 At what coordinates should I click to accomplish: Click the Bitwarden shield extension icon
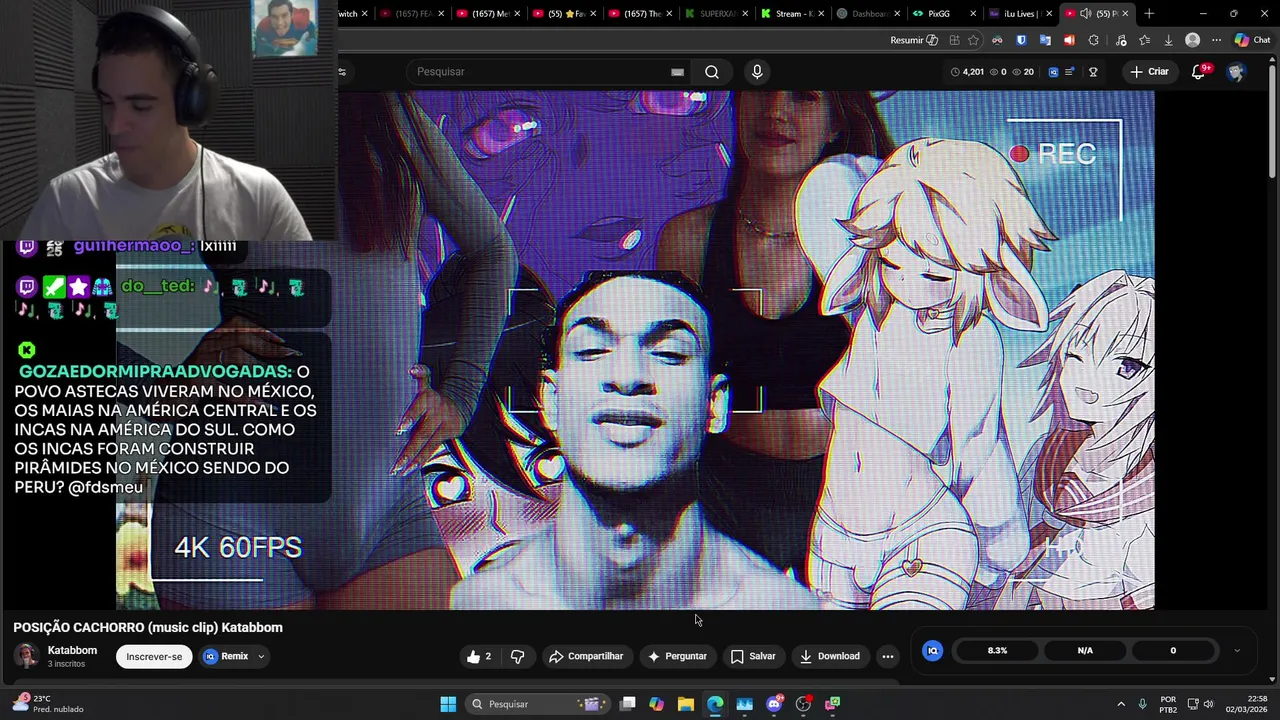pos(1021,40)
